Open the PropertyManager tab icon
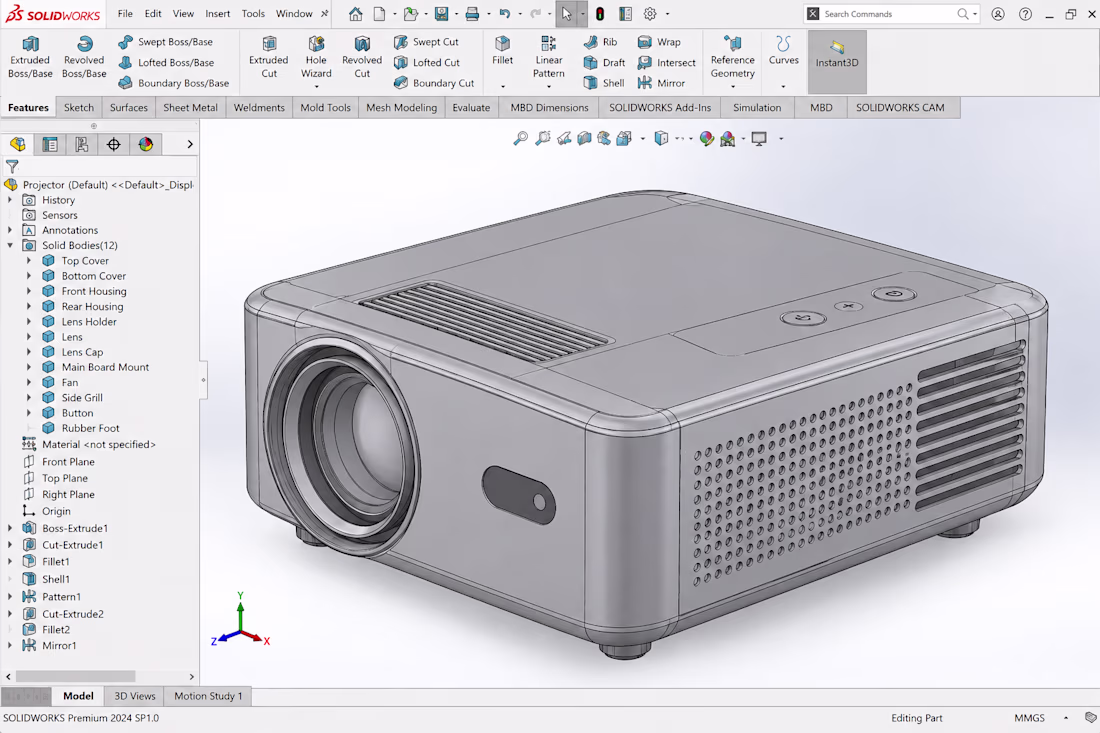 pos(50,144)
